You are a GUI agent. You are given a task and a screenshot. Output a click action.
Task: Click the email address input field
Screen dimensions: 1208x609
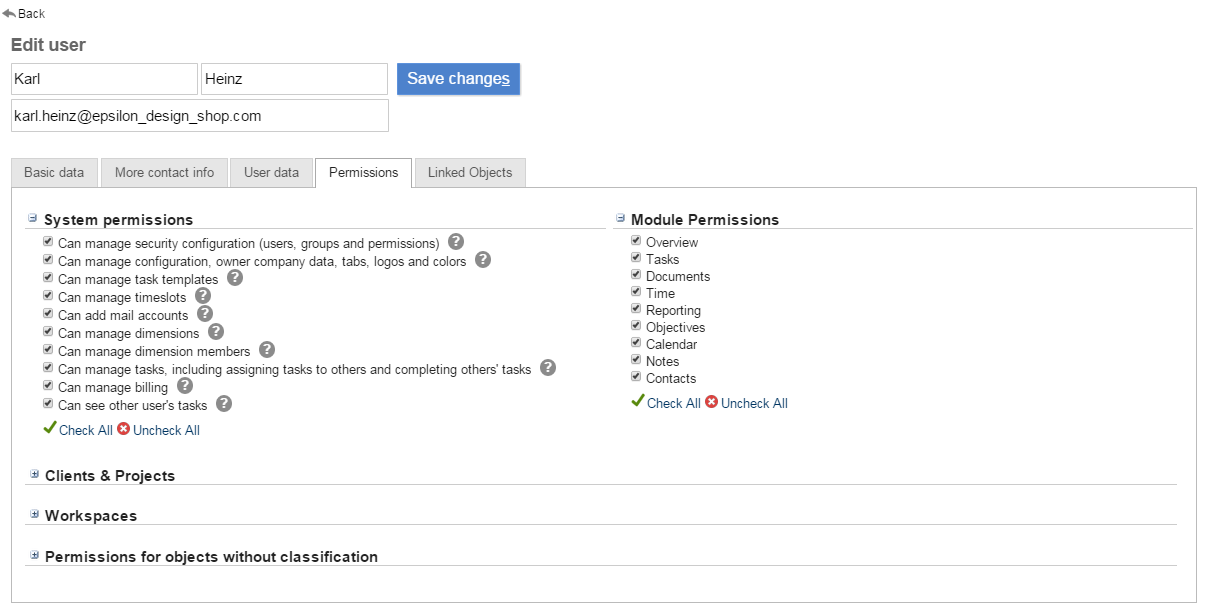(x=199, y=116)
